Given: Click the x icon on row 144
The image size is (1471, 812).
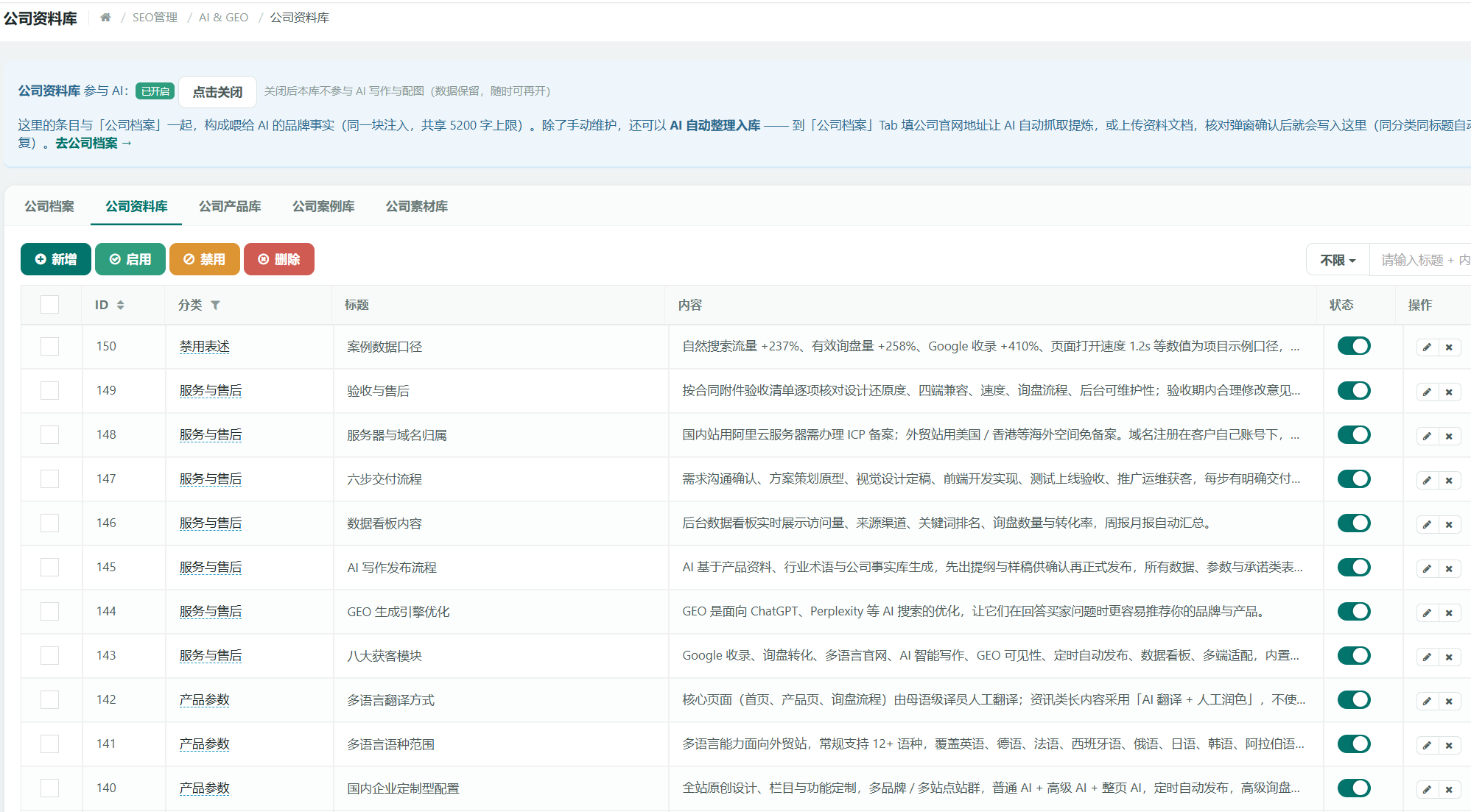Looking at the screenshot, I should pos(1449,612).
